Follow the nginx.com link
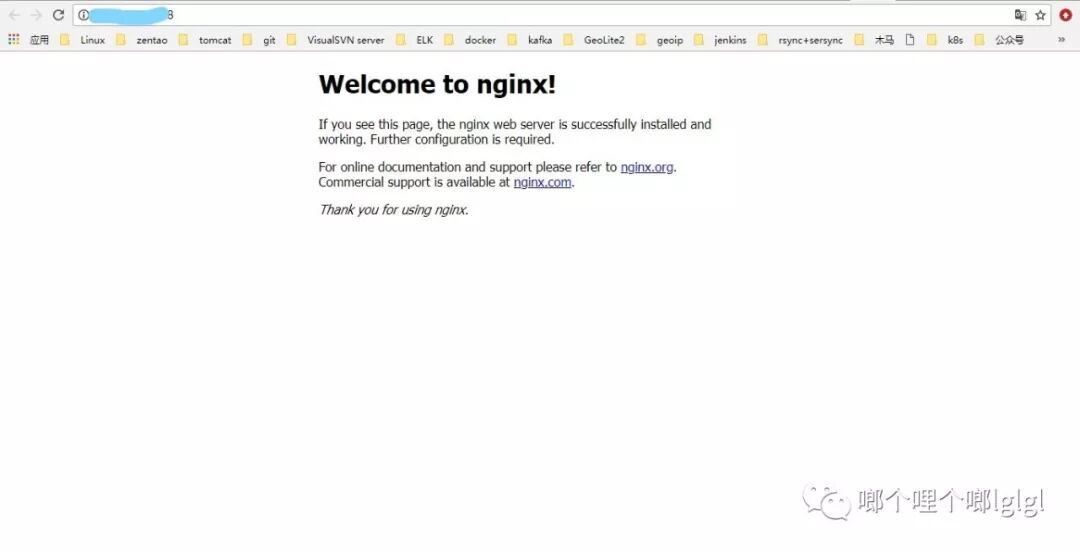Screen dimensions: 1080x552 tap(542, 183)
